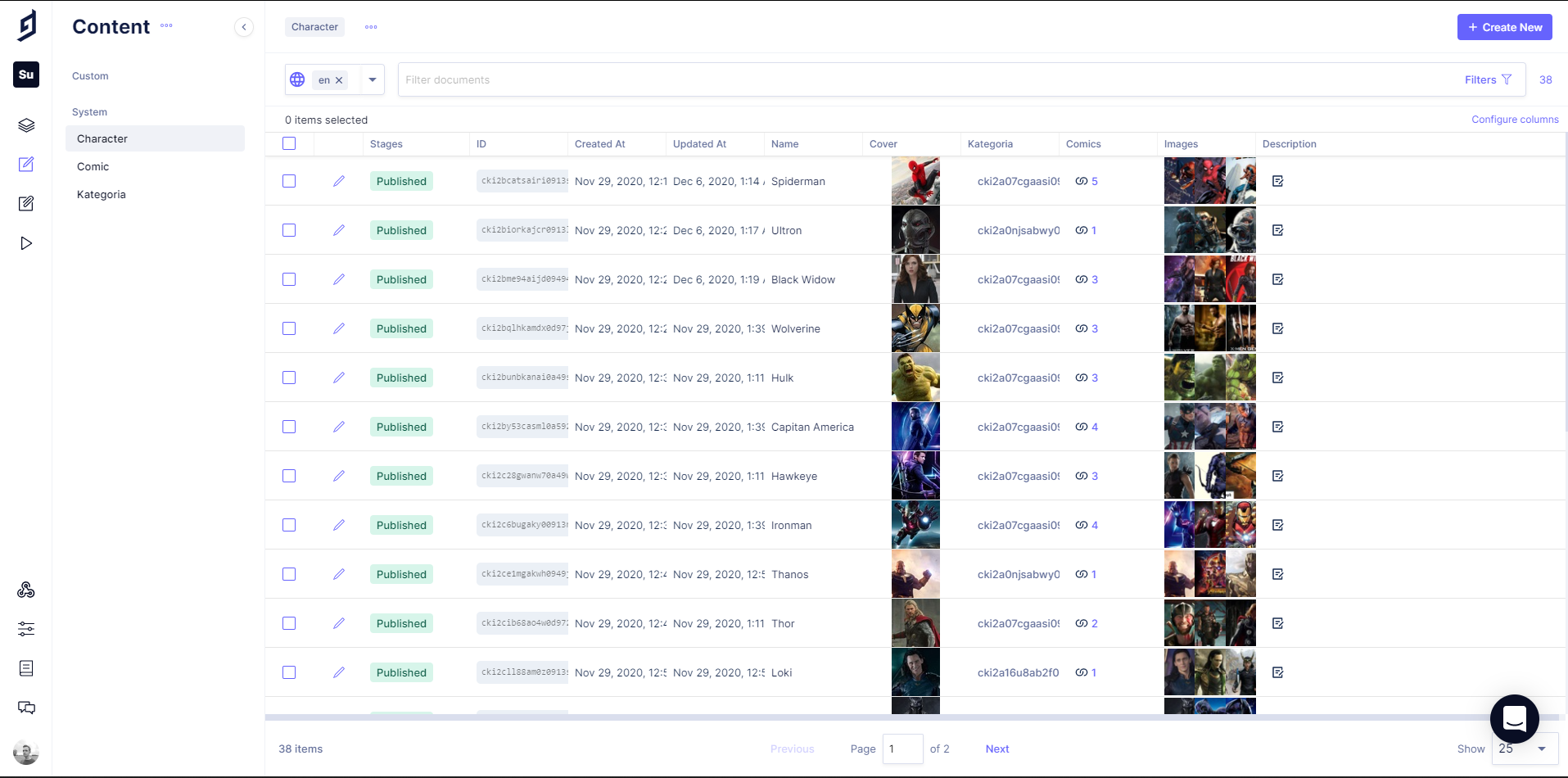Click the Create New button
Image resolution: width=1568 pixels, height=778 pixels.
coord(1504,26)
